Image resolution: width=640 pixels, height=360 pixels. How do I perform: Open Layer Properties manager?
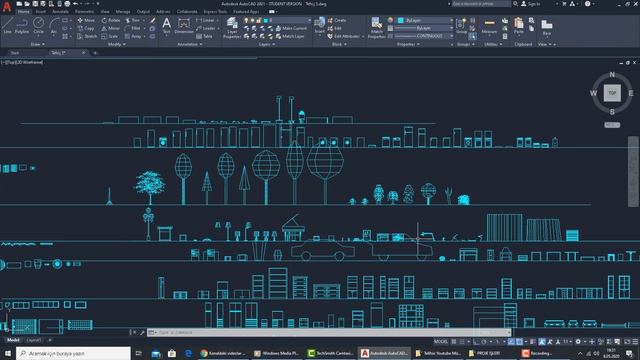(232, 28)
